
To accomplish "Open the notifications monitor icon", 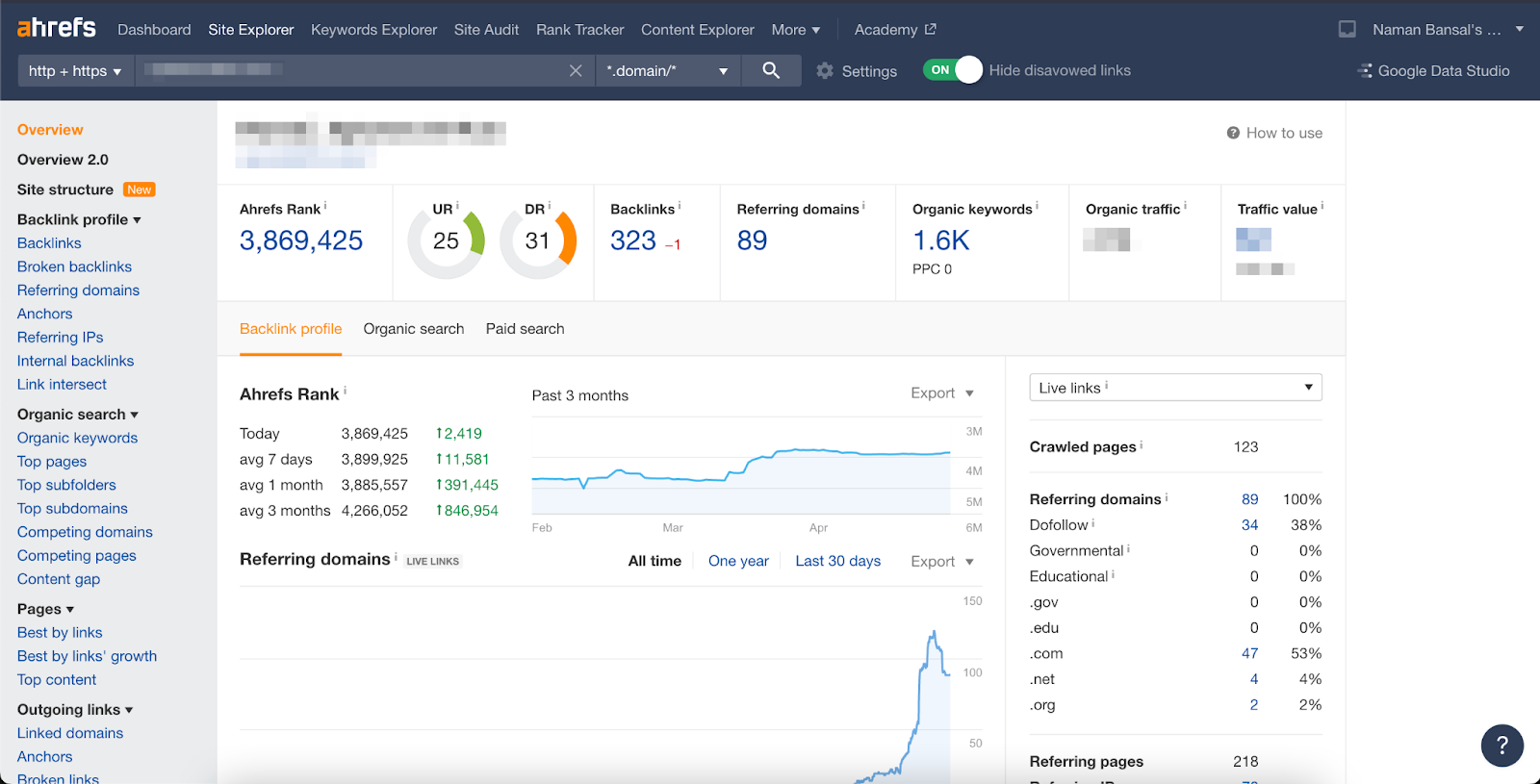I will pos(1347,29).
